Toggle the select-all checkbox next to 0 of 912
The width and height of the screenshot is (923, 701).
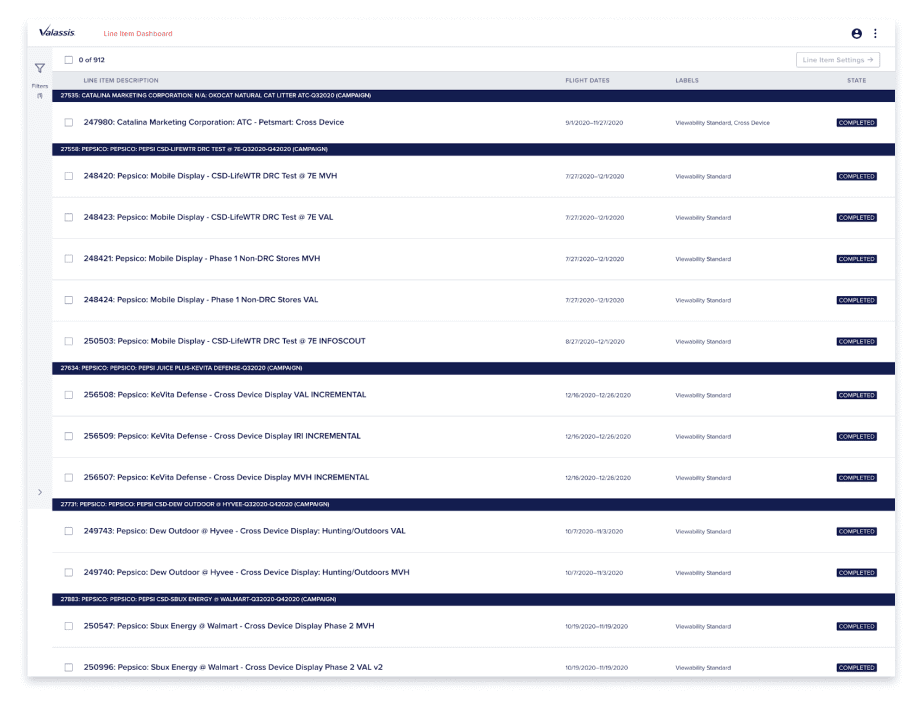tap(69, 60)
